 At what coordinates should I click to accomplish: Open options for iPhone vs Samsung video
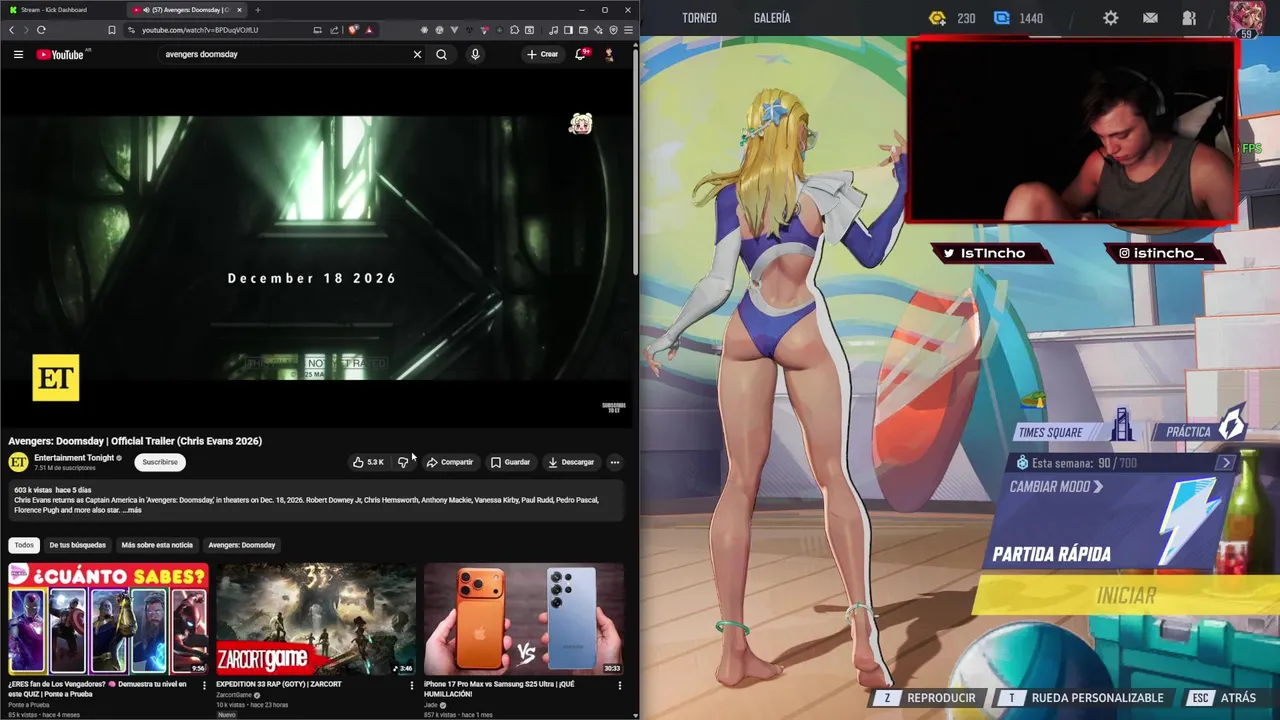(x=619, y=685)
